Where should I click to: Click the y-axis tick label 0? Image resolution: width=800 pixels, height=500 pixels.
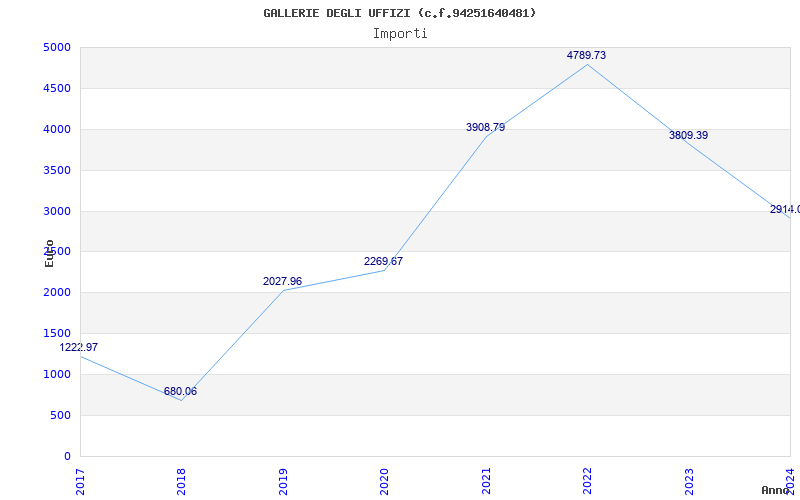pyautogui.click(x=67, y=456)
